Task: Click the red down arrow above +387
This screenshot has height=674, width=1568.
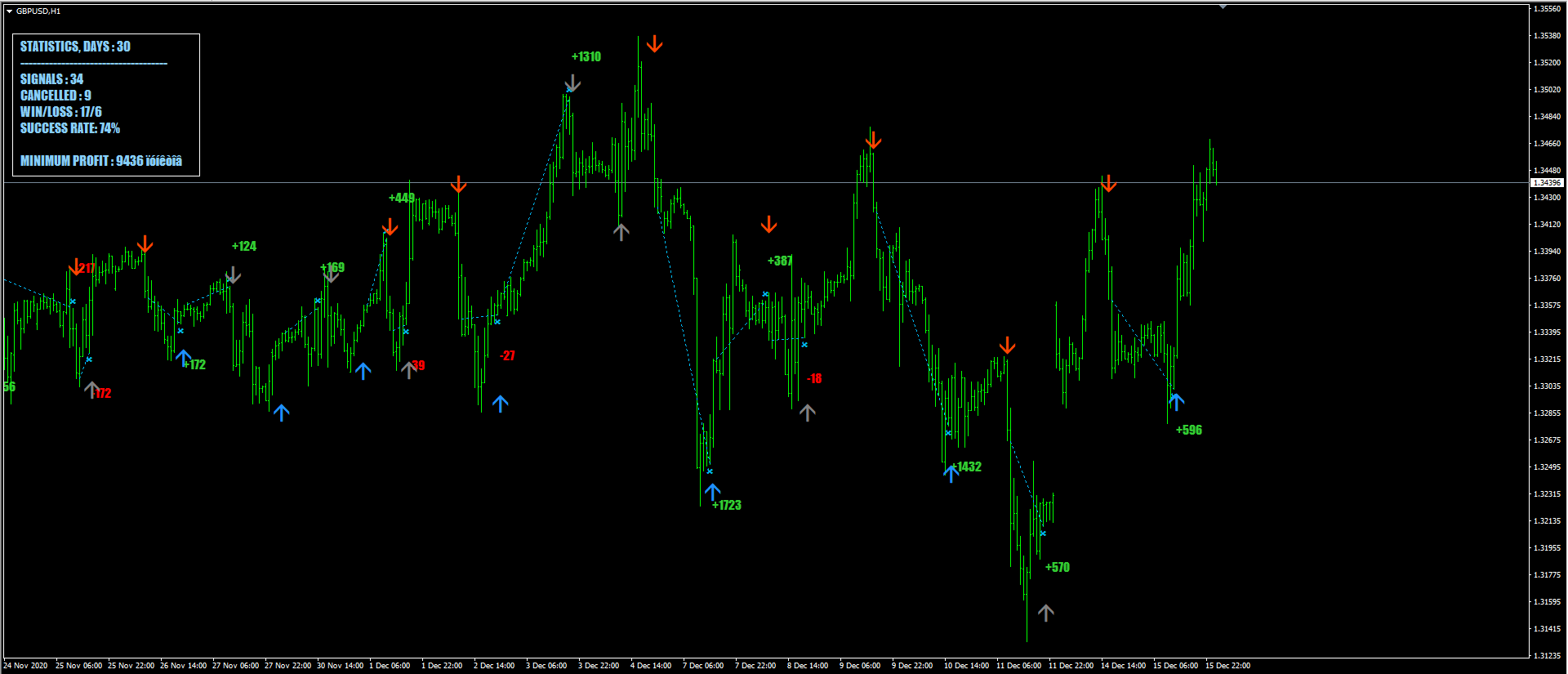Action: point(768,224)
